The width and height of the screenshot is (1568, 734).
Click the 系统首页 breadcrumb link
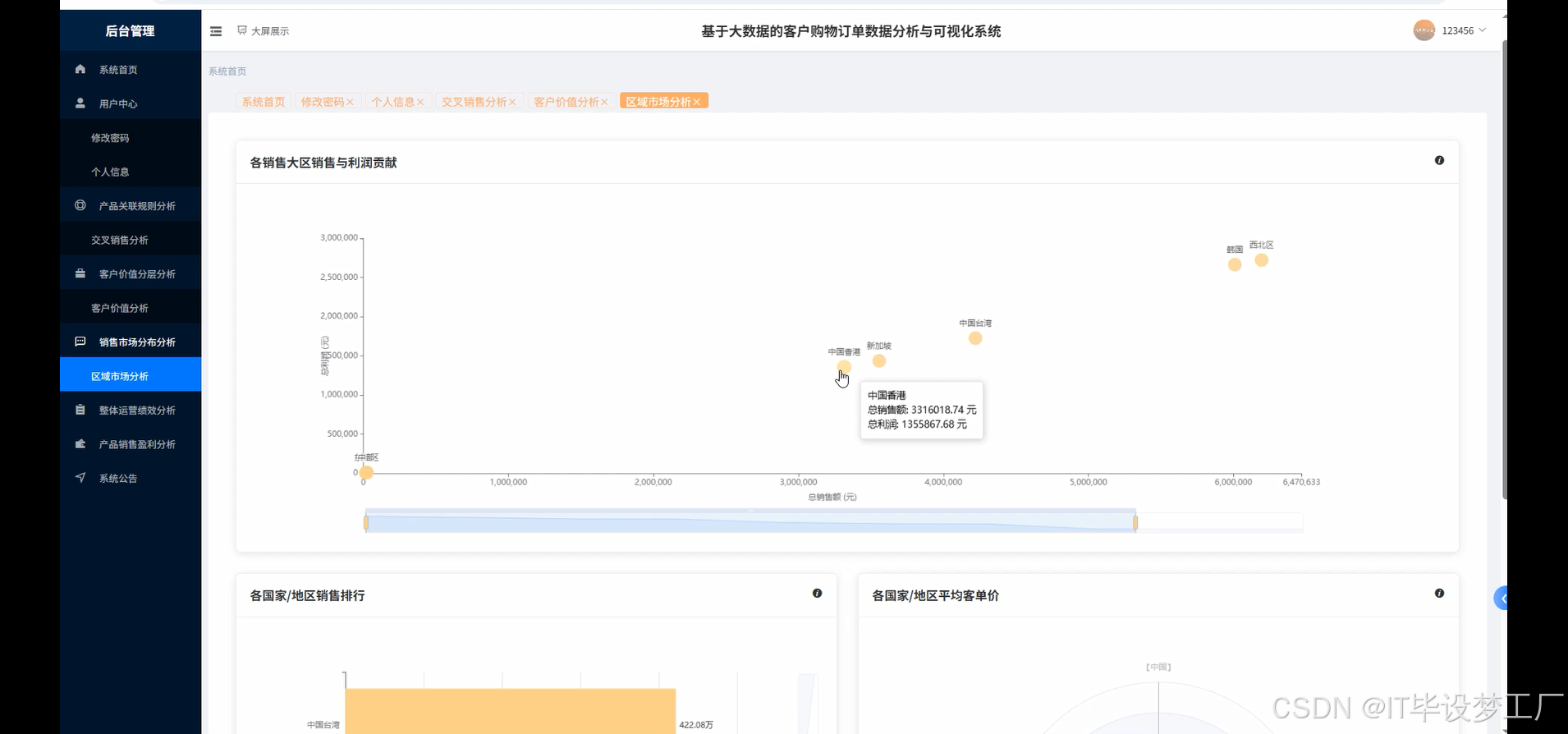227,71
